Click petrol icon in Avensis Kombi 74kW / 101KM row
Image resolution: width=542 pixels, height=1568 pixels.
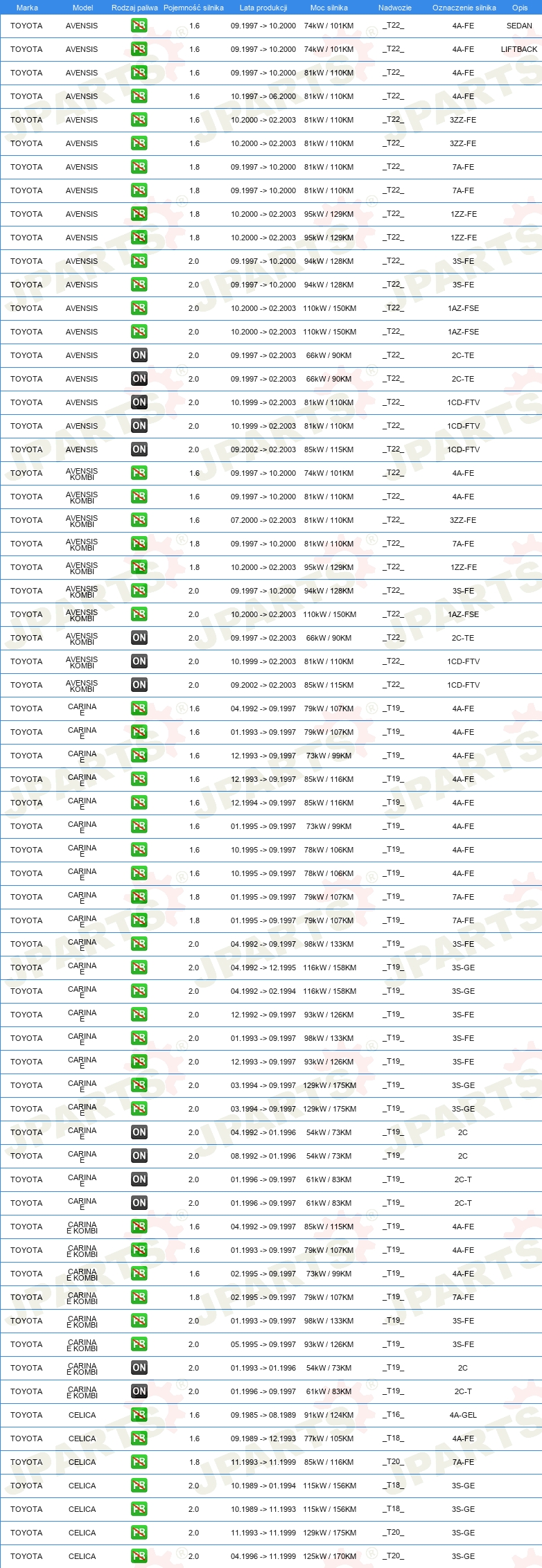click(x=139, y=473)
